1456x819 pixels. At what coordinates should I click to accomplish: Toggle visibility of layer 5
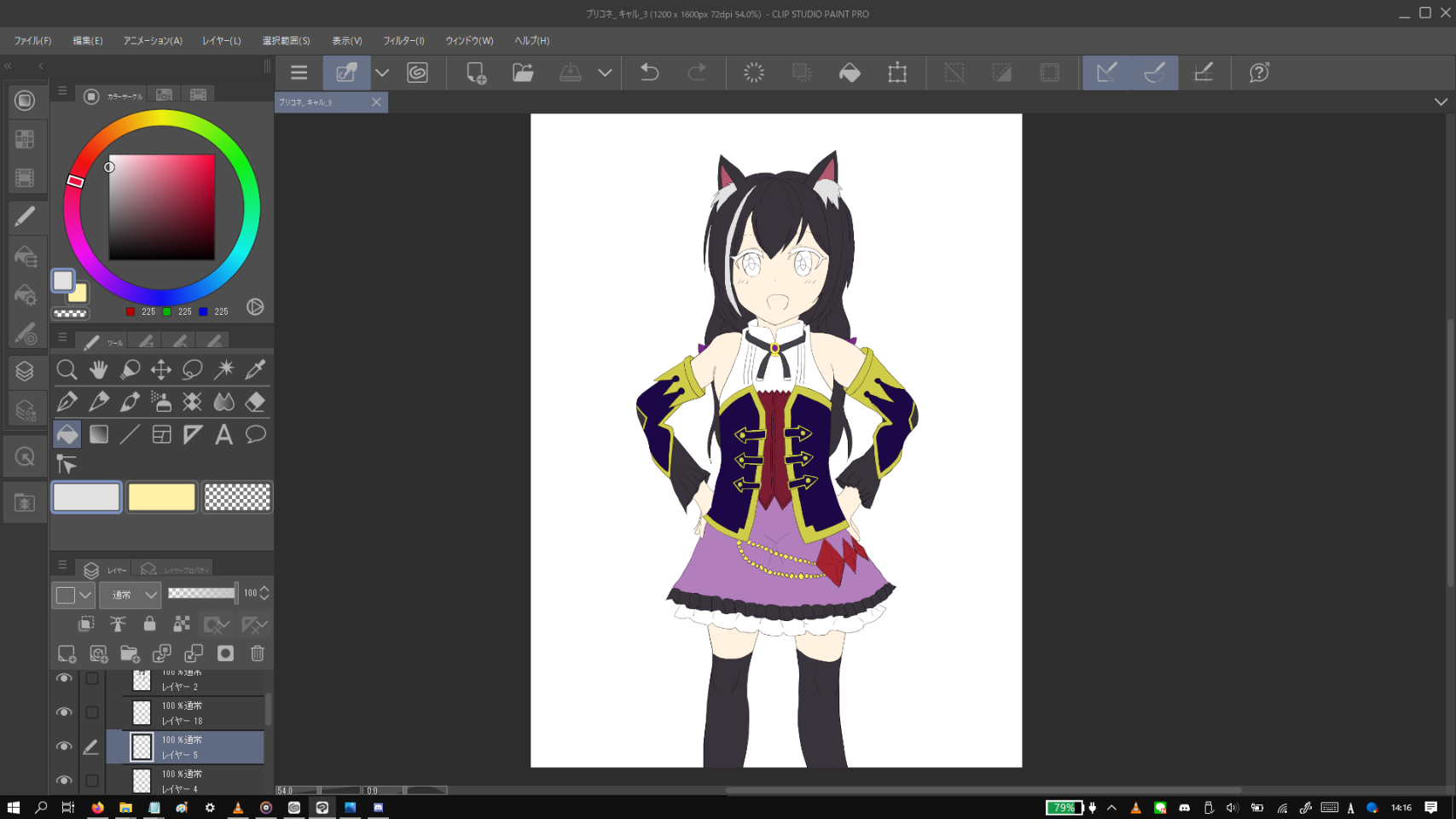point(64,746)
